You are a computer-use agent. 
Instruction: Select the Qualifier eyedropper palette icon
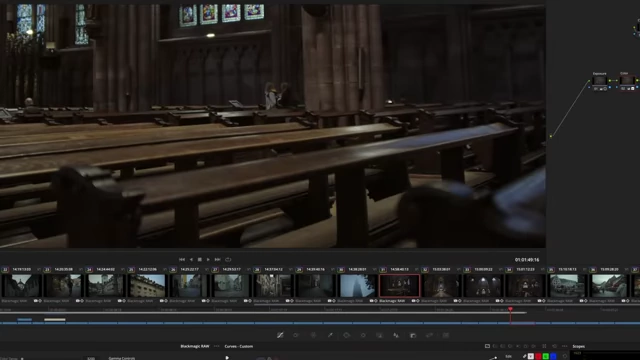(x=330, y=335)
